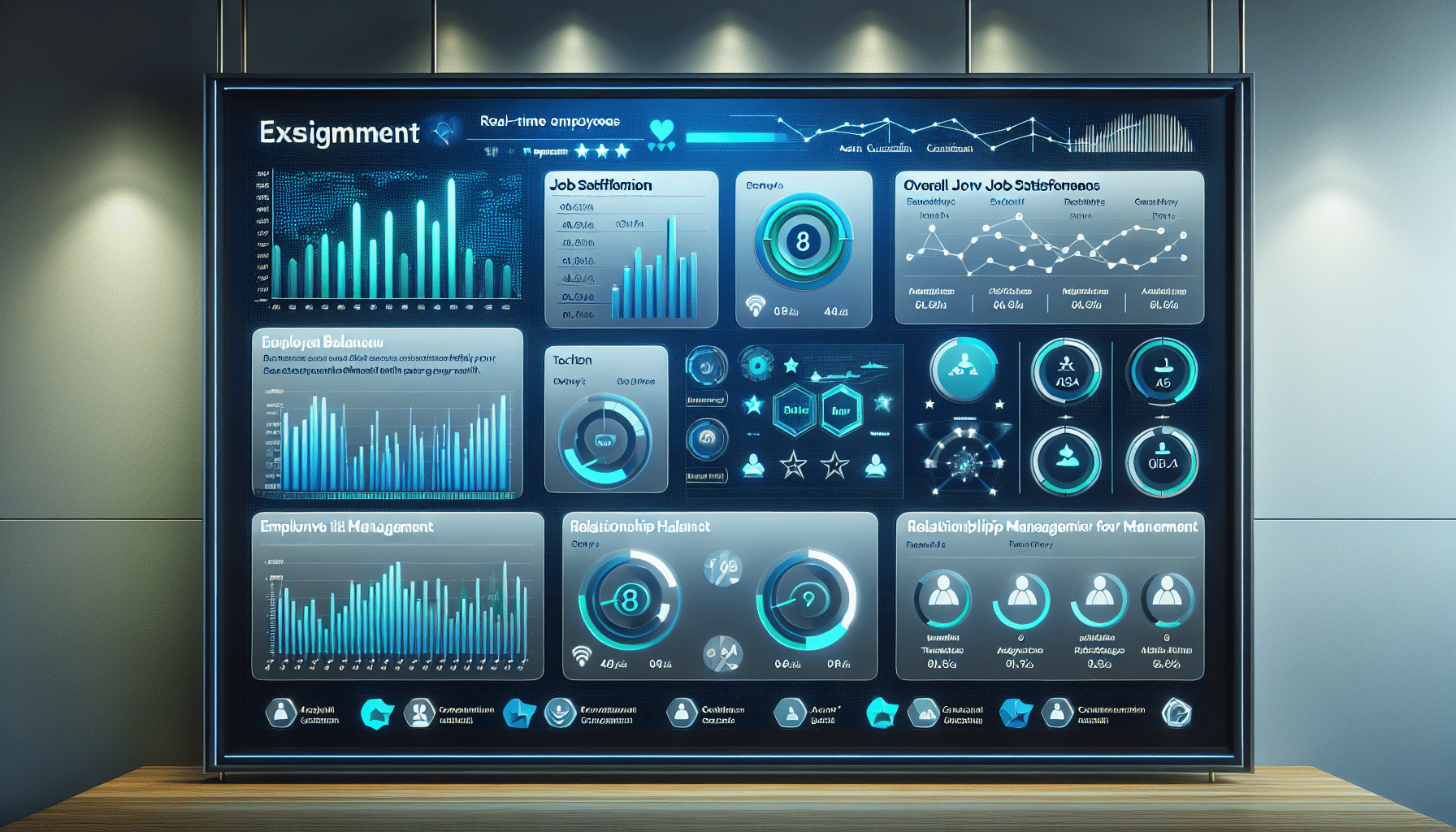The width and height of the screenshot is (1456, 832).
Task: Click the "Relationship Halamot" panel heading
Action: (640, 526)
